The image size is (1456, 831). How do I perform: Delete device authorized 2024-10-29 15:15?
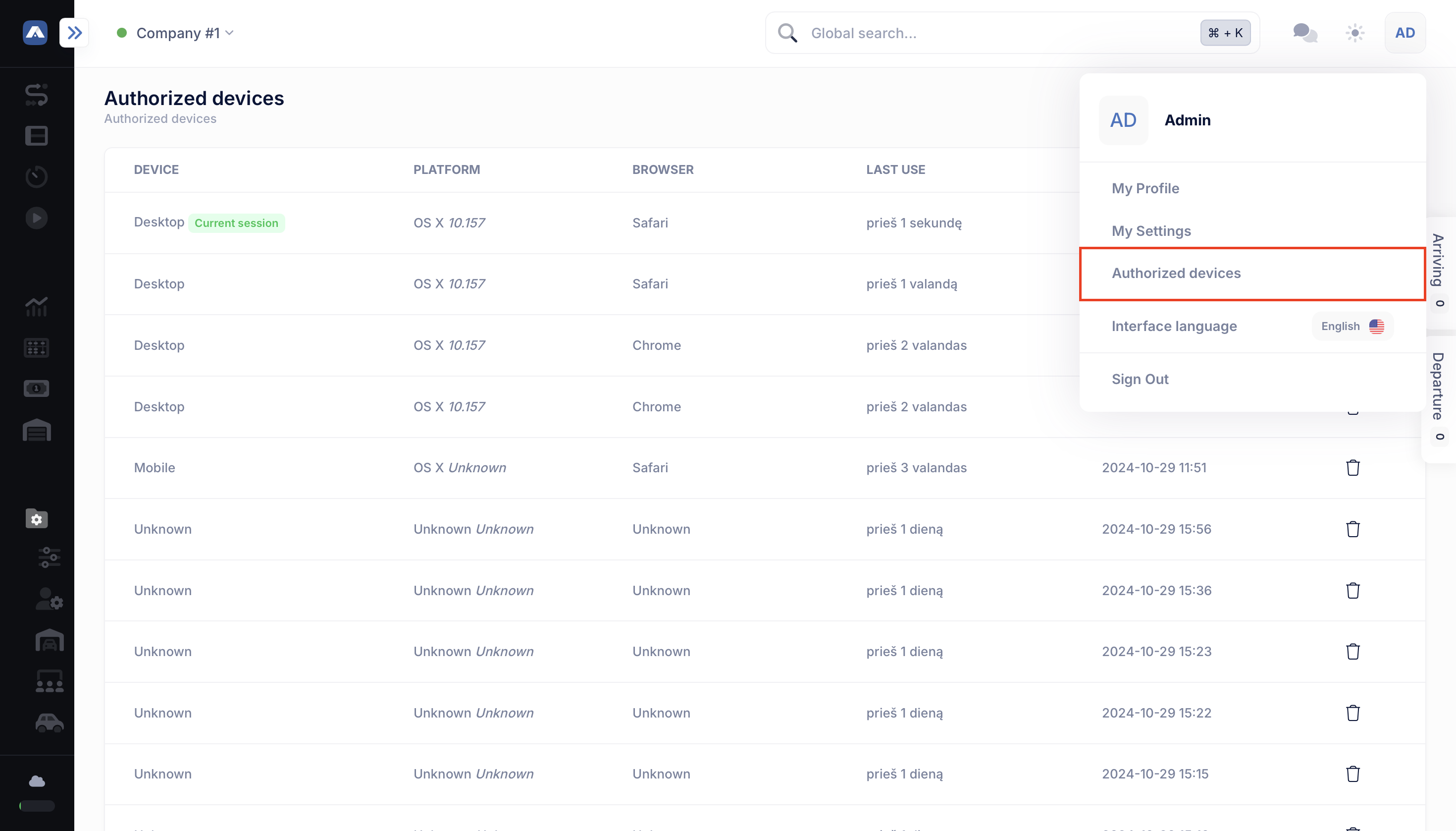click(x=1353, y=774)
